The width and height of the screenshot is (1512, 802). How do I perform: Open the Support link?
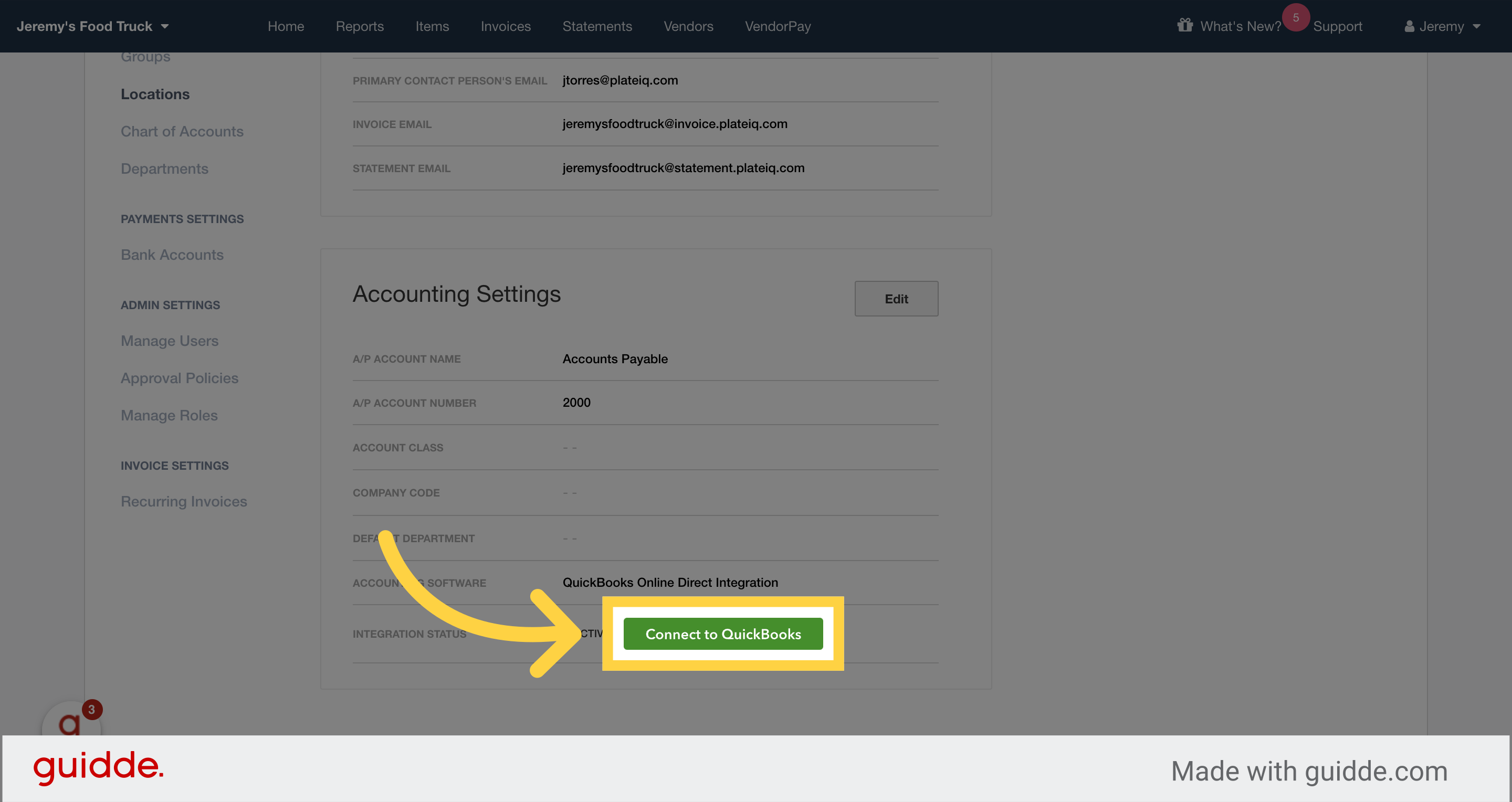(1337, 26)
